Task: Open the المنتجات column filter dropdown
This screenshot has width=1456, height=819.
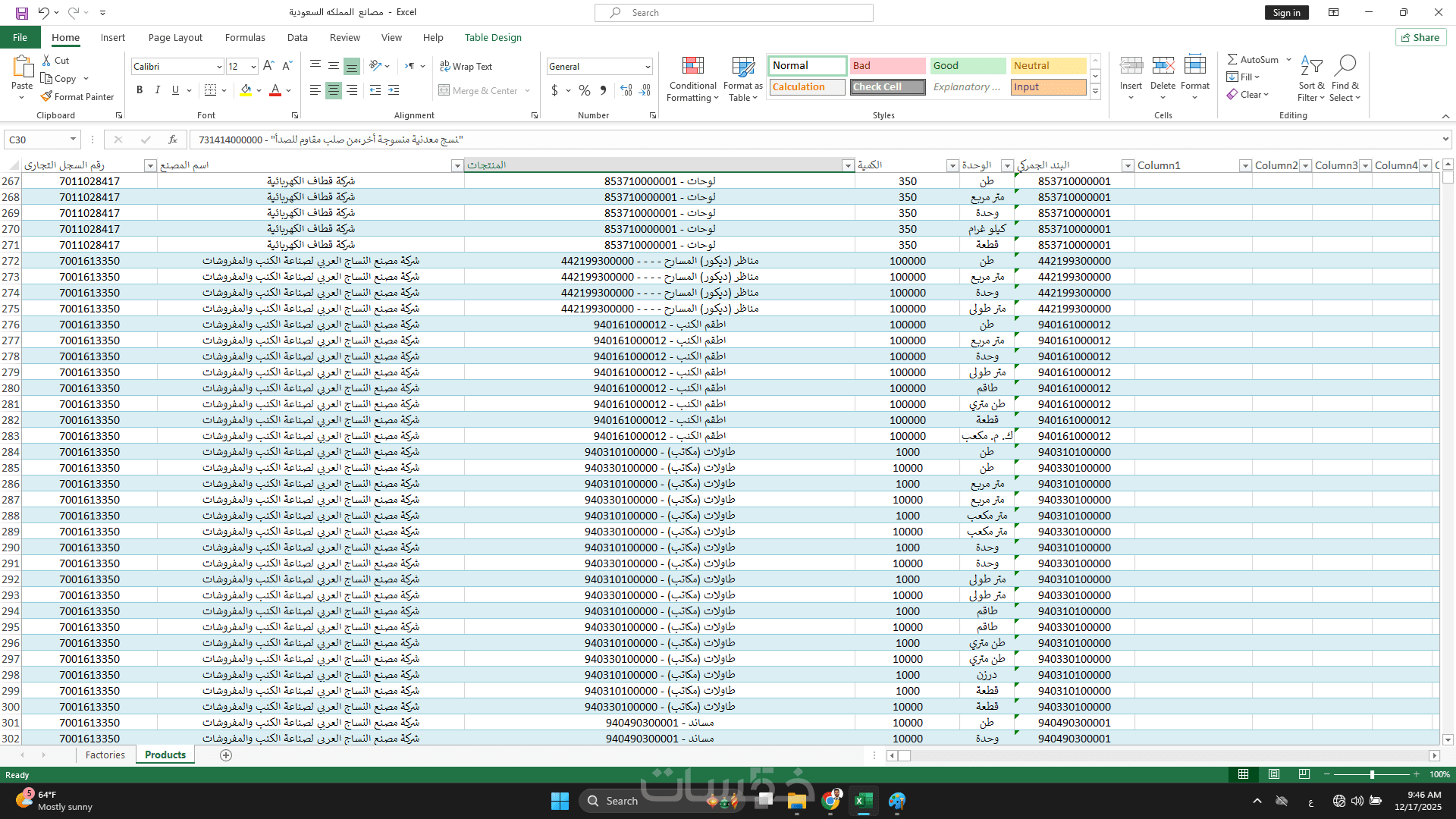Action: 848,165
